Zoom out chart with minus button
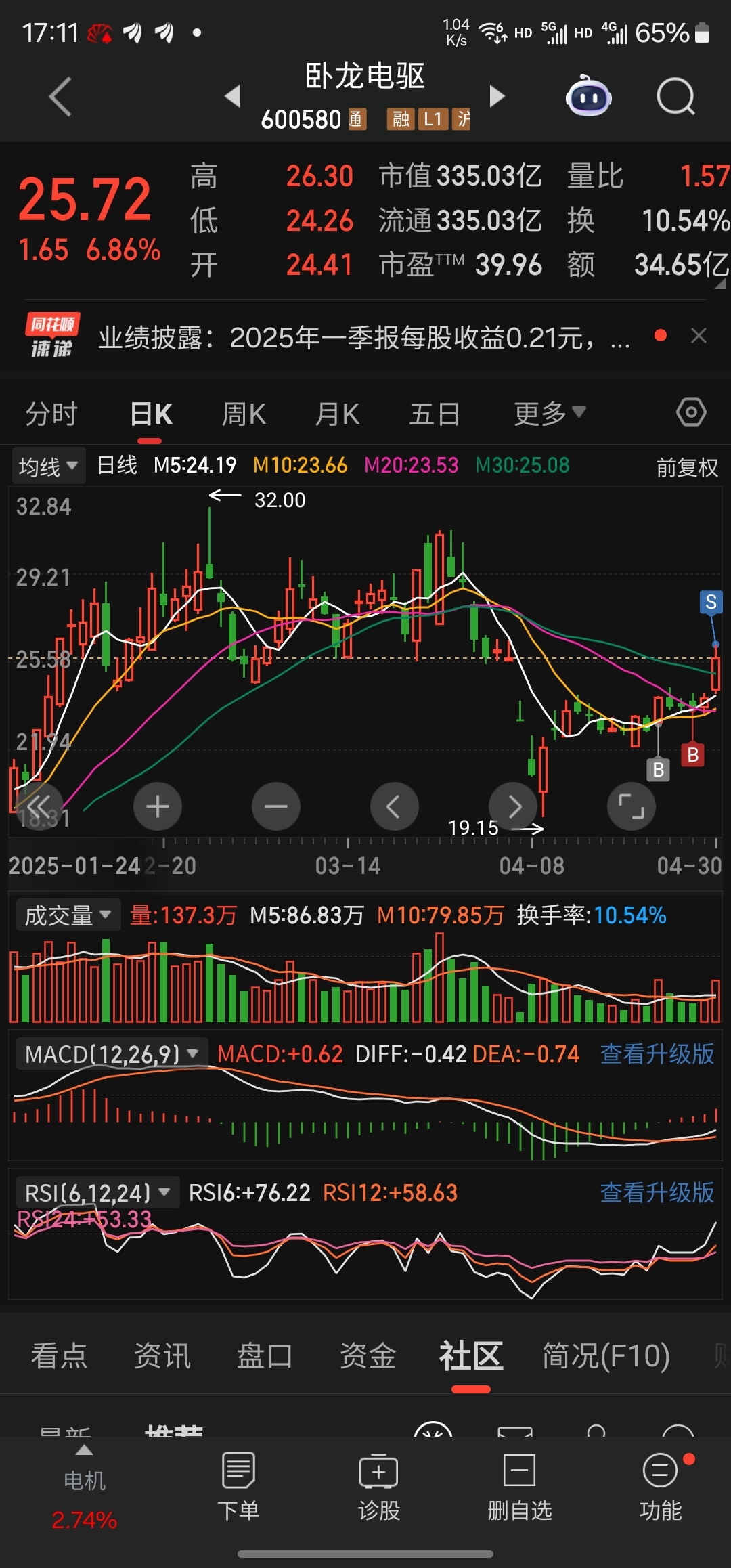Screen dimensions: 731x1568 coord(276,806)
